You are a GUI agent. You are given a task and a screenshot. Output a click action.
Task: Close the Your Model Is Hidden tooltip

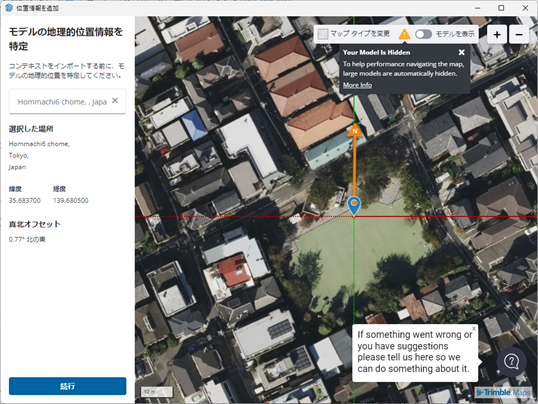[461, 52]
